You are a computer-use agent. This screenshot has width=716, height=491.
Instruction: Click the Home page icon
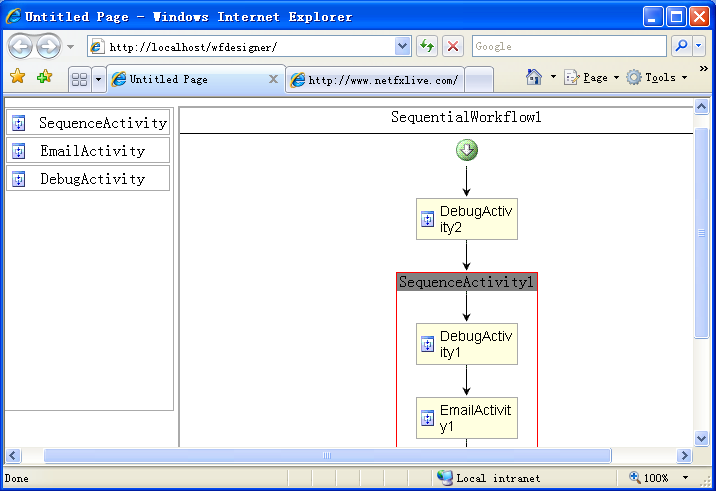pyautogui.click(x=534, y=77)
